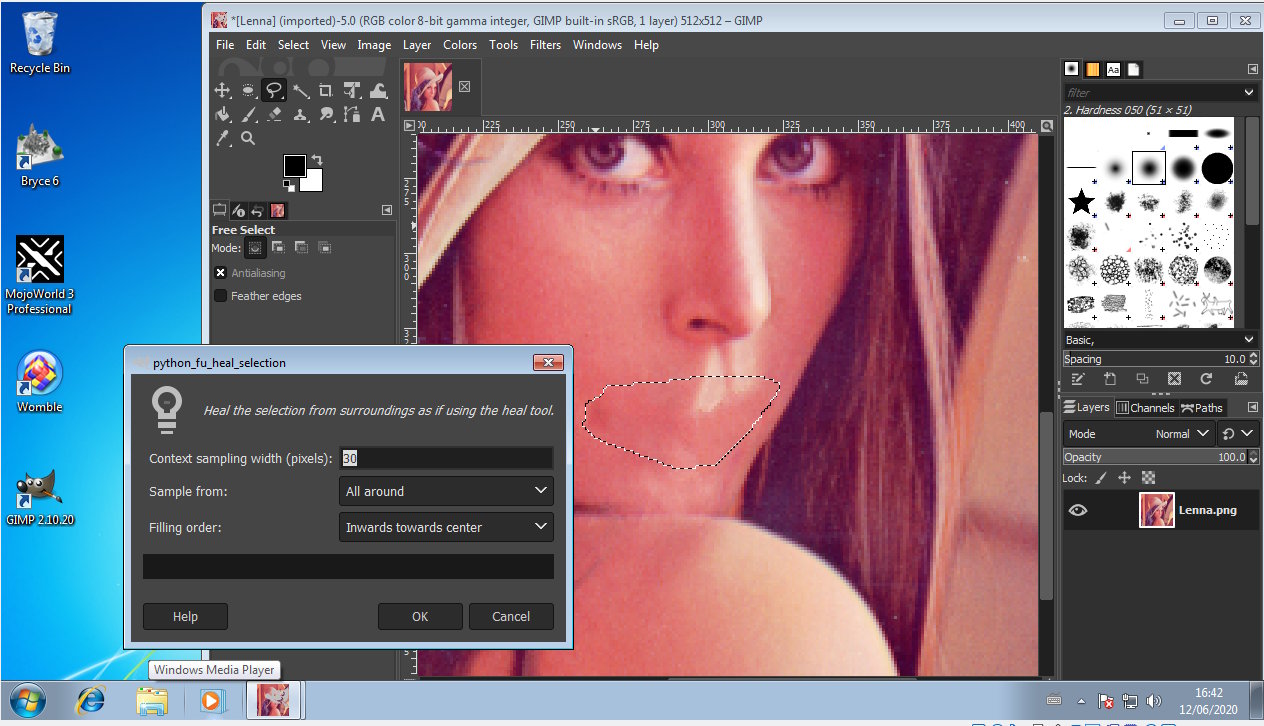
Task: Launch Internet Explorer from the taskbar
Action: click(x=90, y=701)
